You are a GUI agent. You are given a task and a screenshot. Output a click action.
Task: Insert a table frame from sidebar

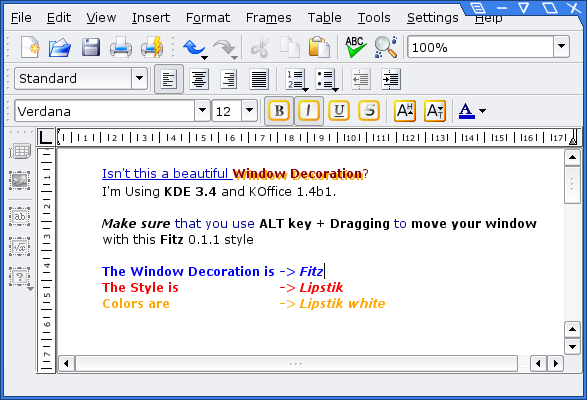(20, 152)
